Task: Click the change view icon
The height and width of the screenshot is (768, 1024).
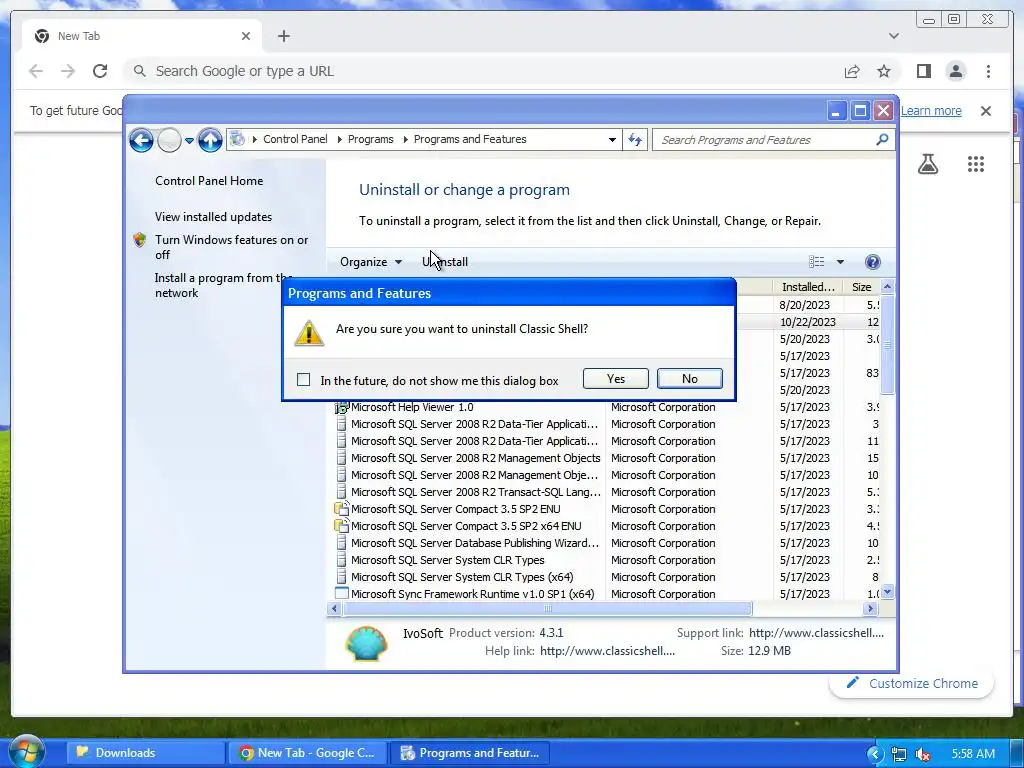Action: click(816, 262)
